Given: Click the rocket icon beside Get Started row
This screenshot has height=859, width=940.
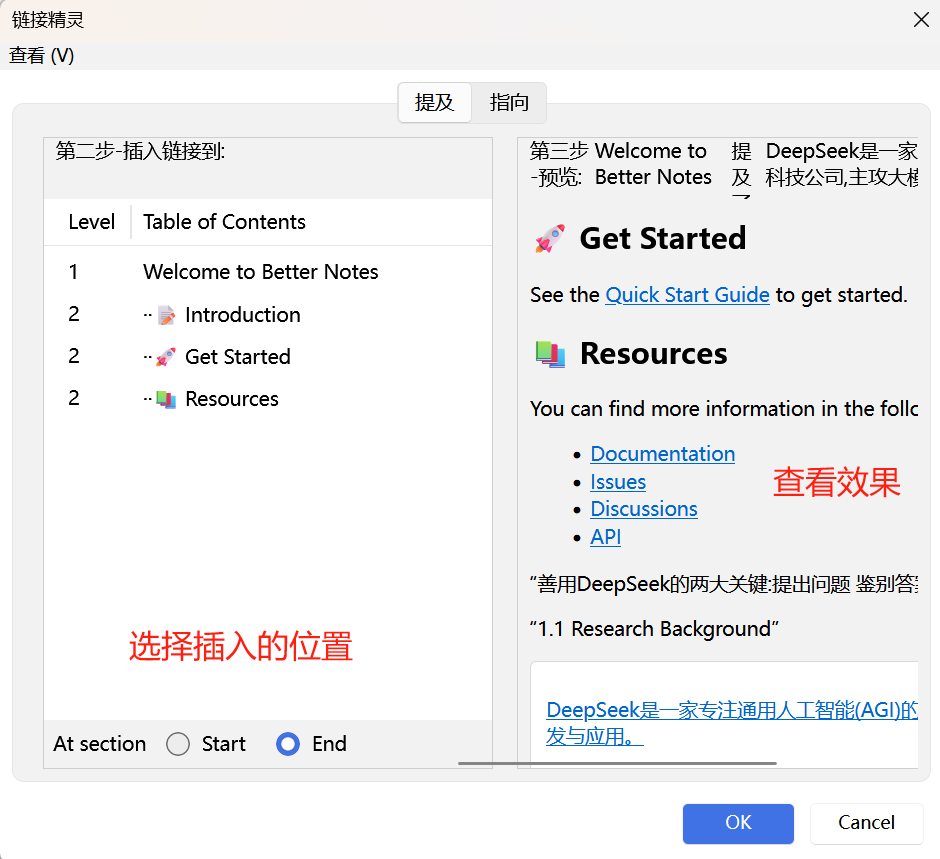Looking at the screenshot, I should tap(166, 357).
